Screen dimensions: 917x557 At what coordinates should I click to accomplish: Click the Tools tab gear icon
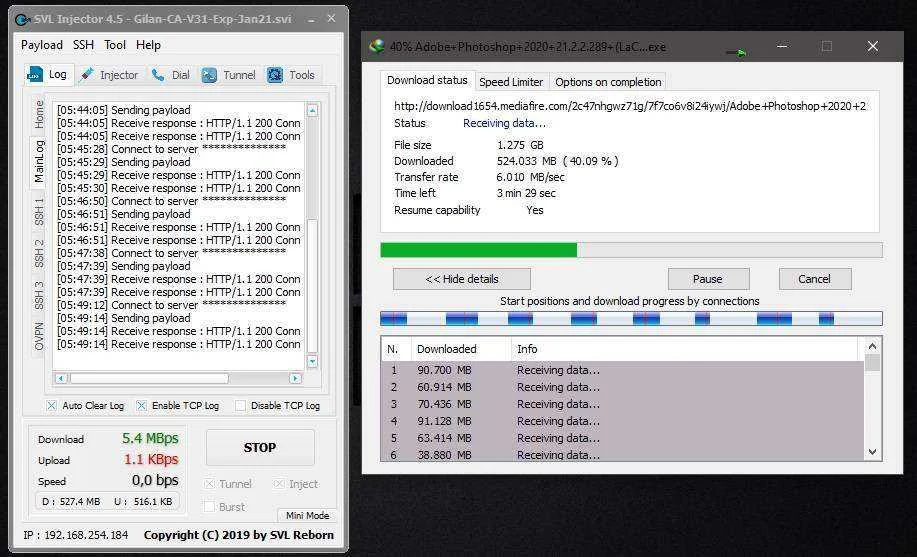275,75
